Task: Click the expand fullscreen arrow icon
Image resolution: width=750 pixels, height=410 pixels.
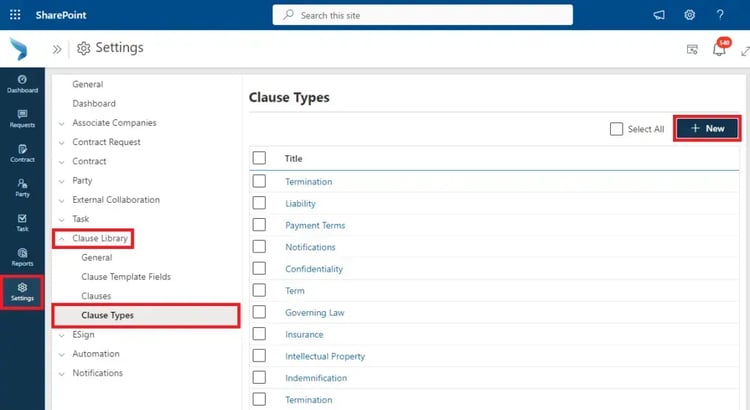Action: click(x=745, y=51)
